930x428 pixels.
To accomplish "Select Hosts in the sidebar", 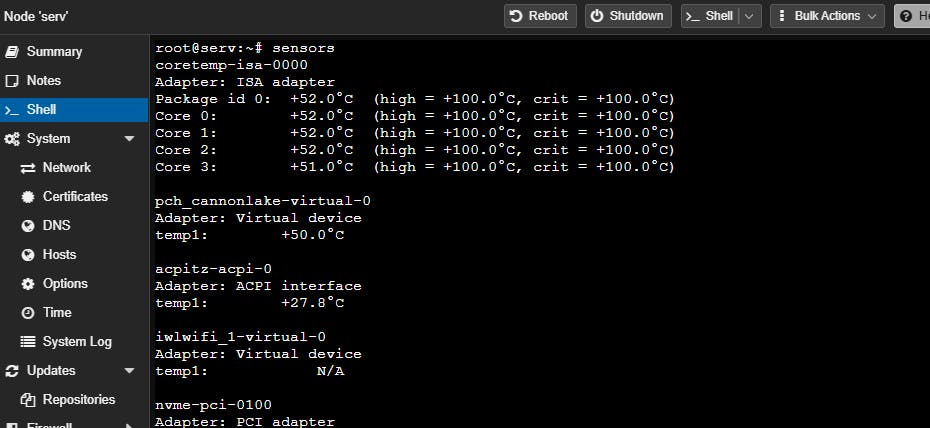I will click(x=59, y=255).
